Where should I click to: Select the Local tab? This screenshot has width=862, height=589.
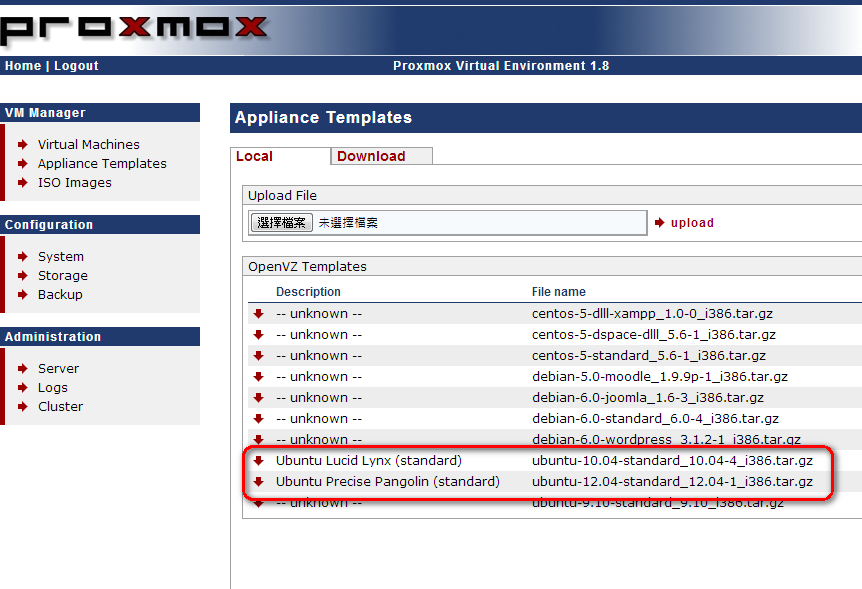255,156
